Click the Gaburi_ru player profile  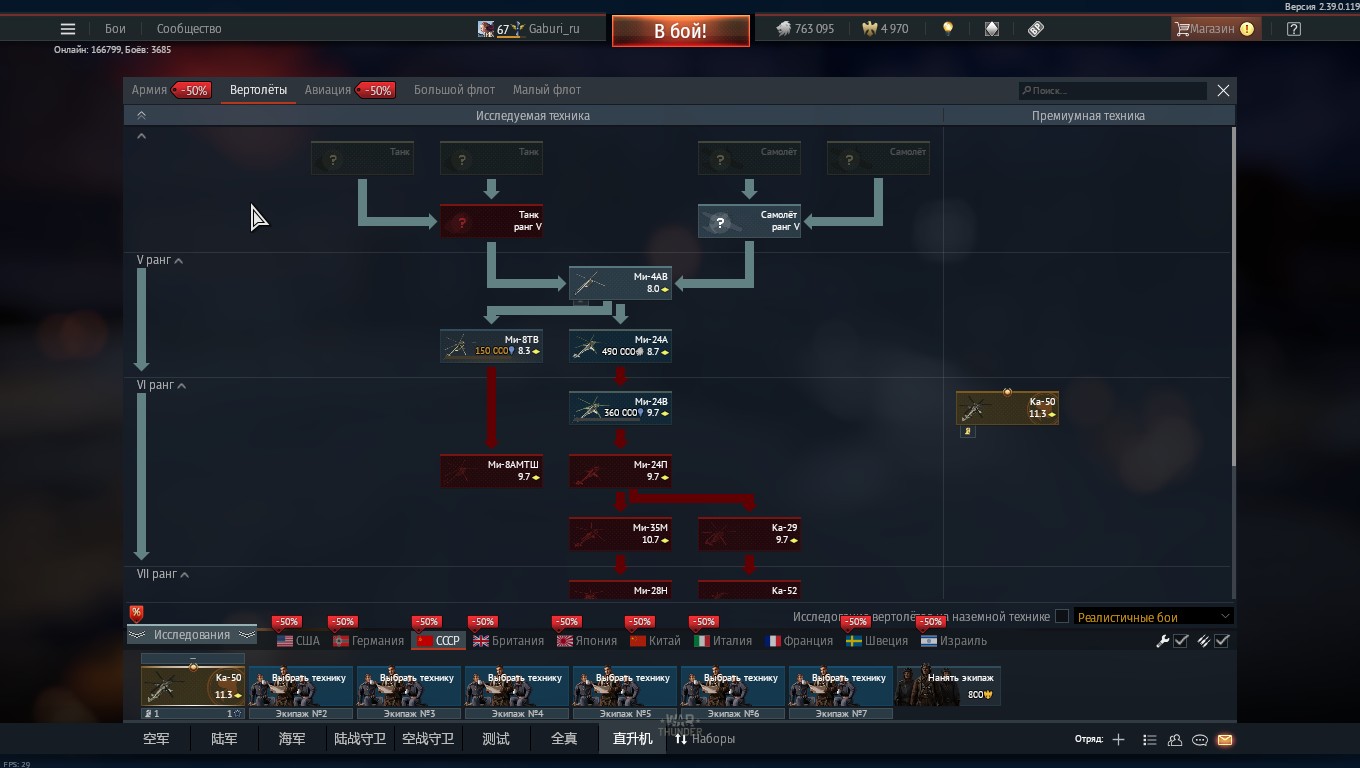coord(528,29)
